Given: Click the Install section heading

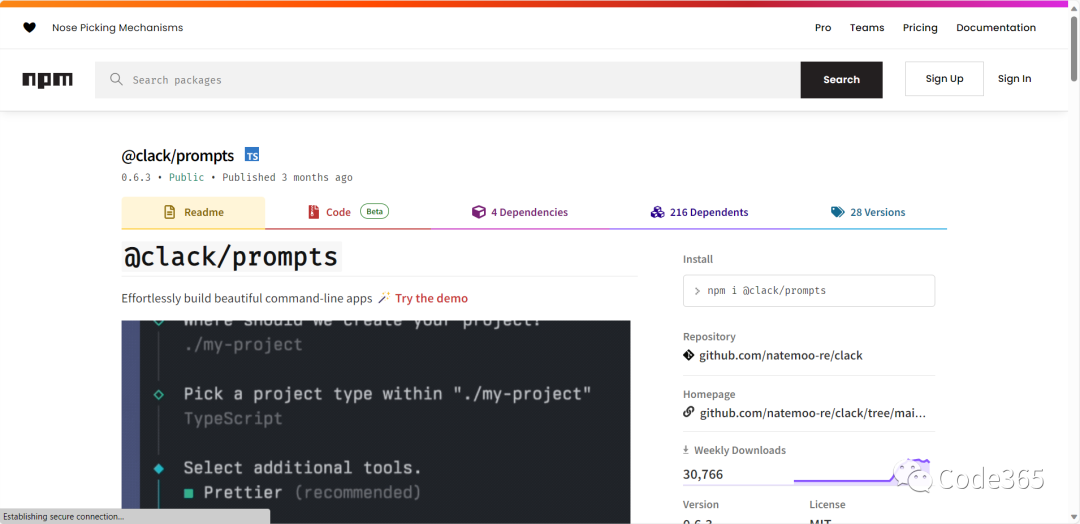Looking at the screenshot, I should (x=698, y=260).
